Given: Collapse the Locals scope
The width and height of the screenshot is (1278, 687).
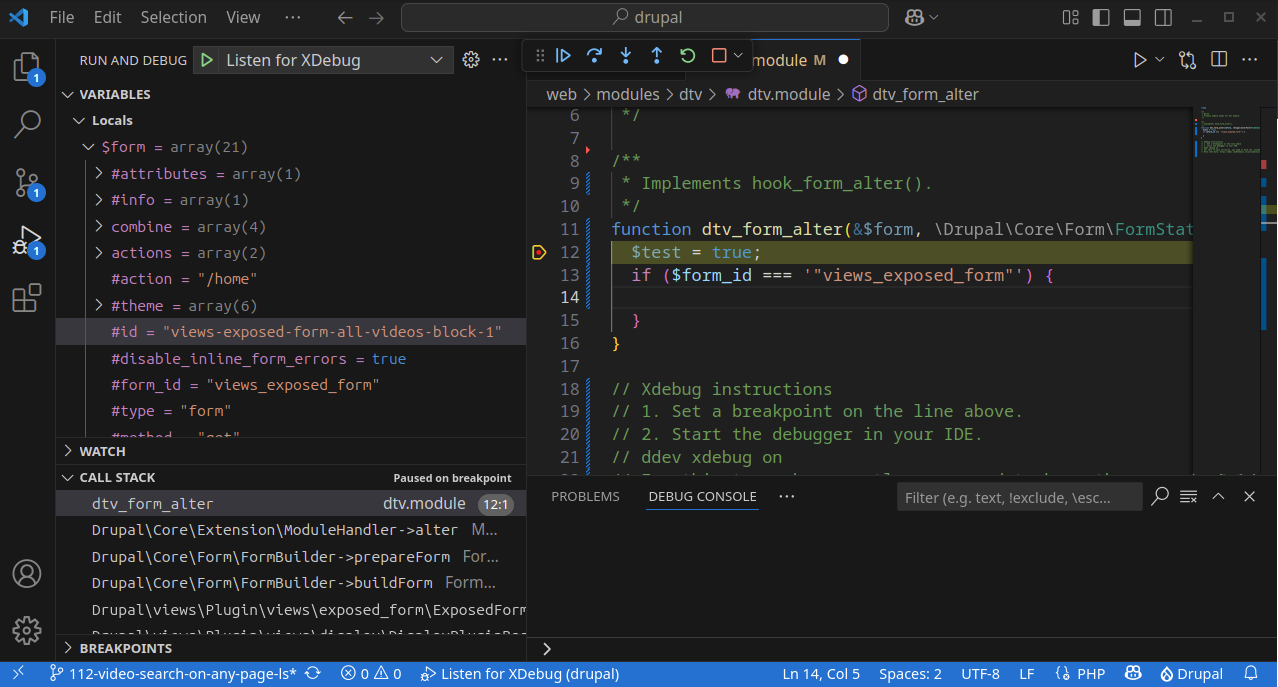Looking at the screenshot, I should [x=80, y=120].
